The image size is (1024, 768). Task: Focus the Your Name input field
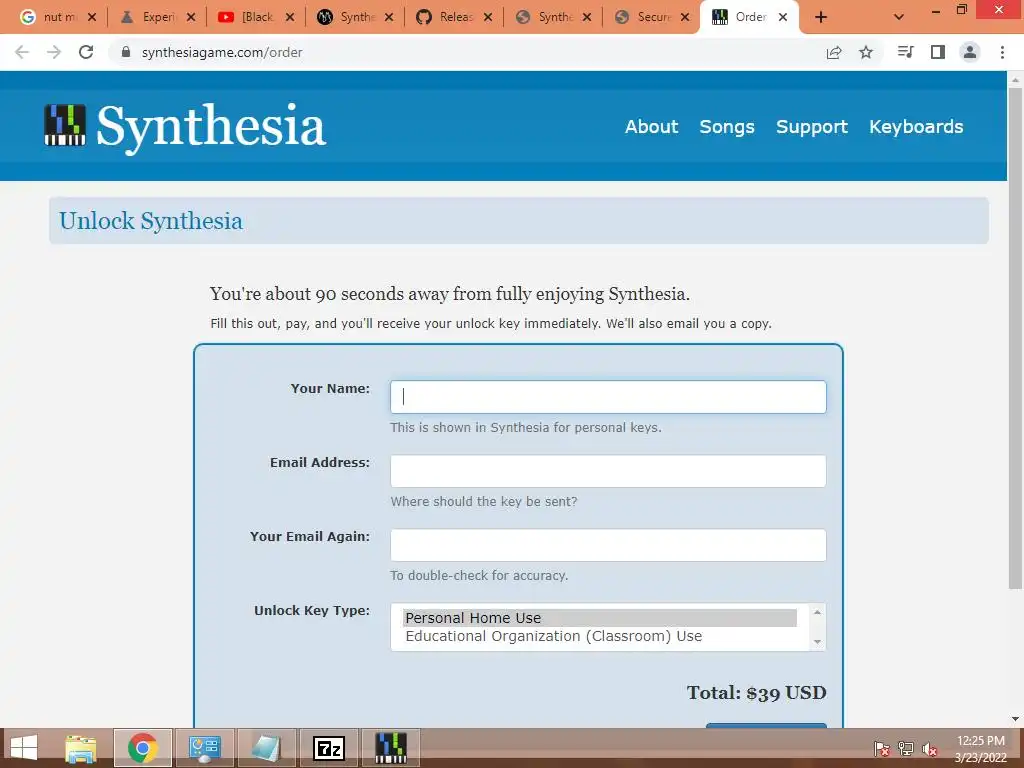tap(608, 397)
